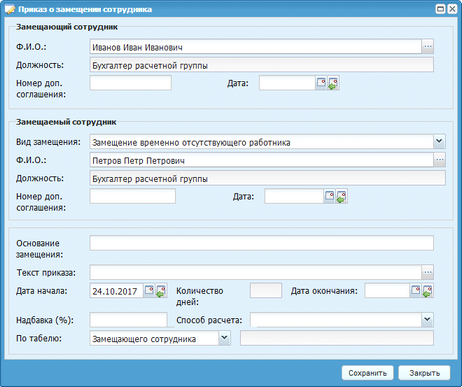Viewport: 462px width, 387px height.
Task: Click the Надбавка (%) input field
Action: [128, 320]
